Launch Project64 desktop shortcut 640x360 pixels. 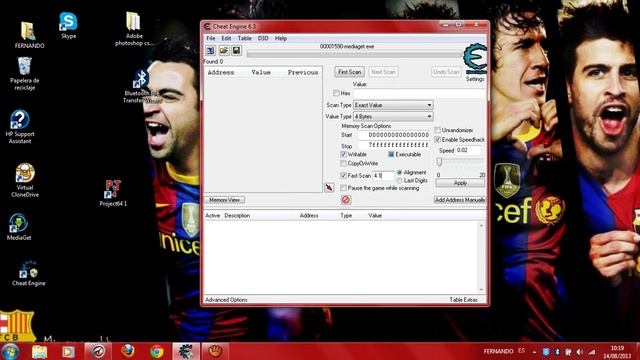[113, 193]
